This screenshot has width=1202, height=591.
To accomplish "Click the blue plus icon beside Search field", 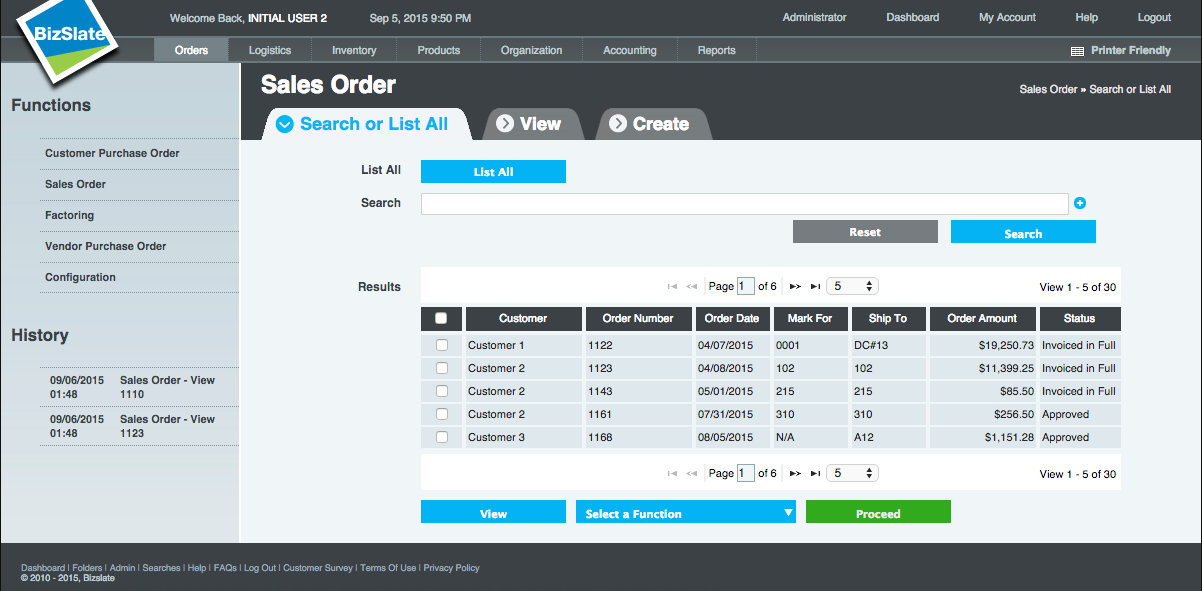I will coord(1080,204).
